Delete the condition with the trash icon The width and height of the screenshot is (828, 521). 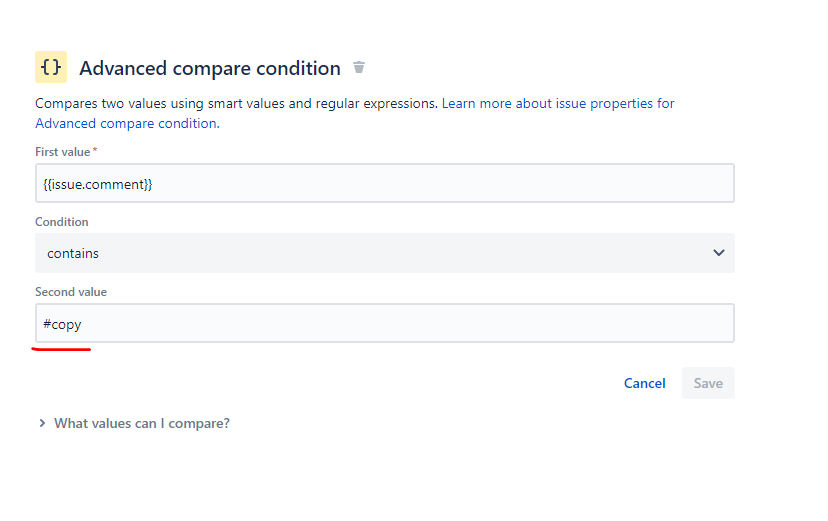pos(359,68)
